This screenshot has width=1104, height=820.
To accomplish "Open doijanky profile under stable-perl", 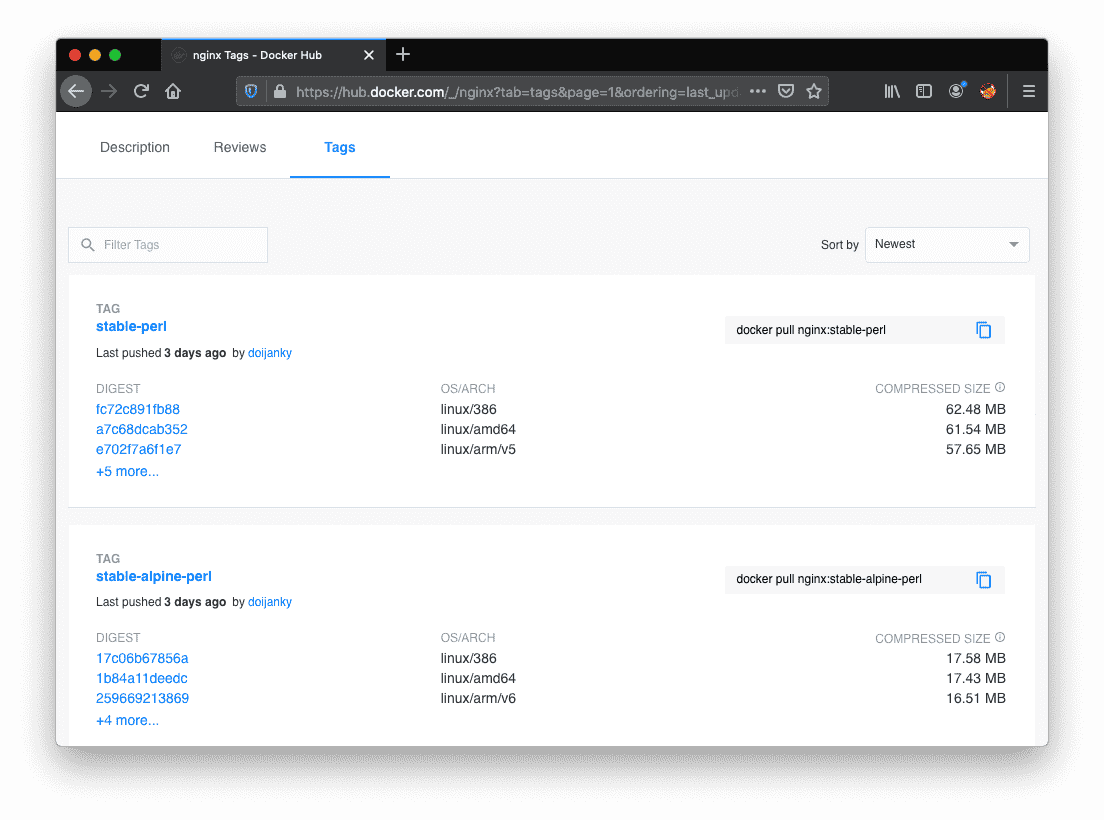I will [270, 353].
